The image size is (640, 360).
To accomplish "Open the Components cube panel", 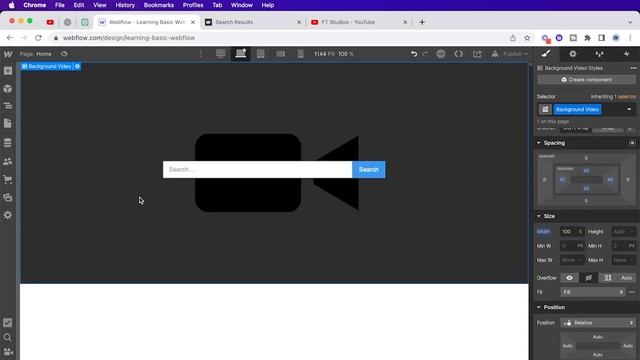I will tap(8, 89).
